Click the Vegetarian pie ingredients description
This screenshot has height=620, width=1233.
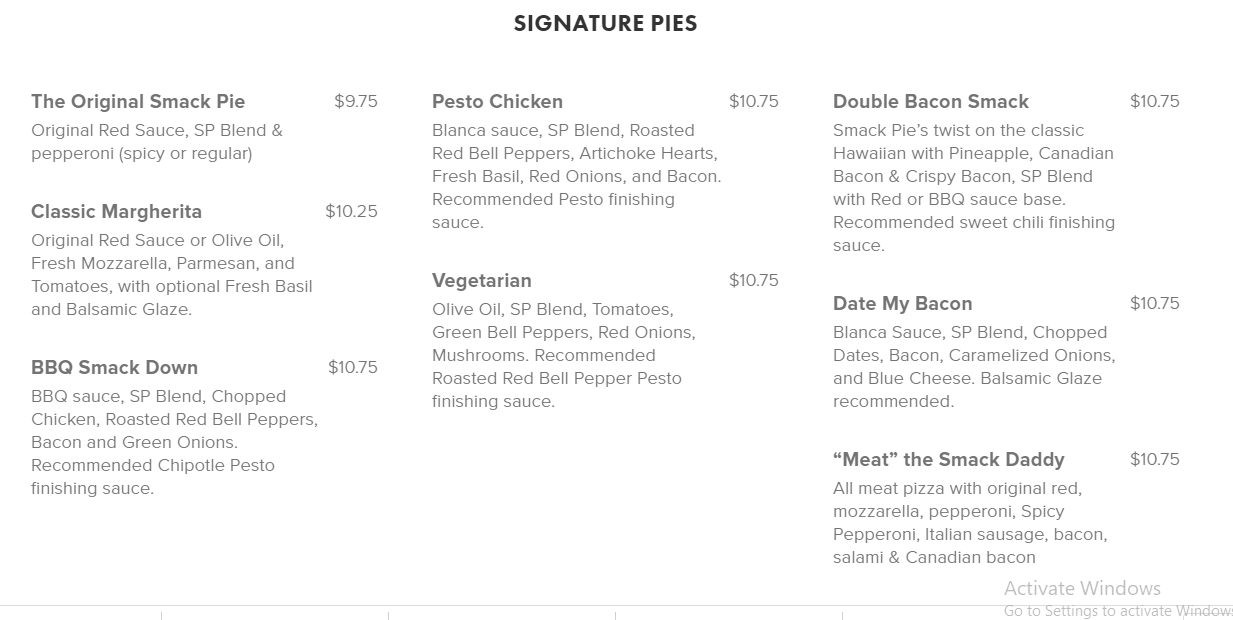click(563, 355)
